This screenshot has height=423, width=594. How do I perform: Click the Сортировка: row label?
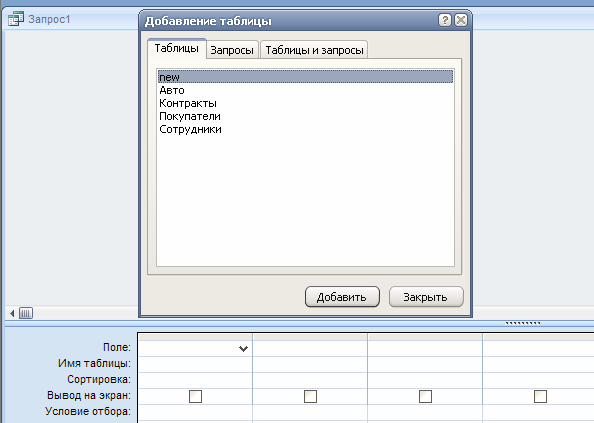(x=99, y=379)
